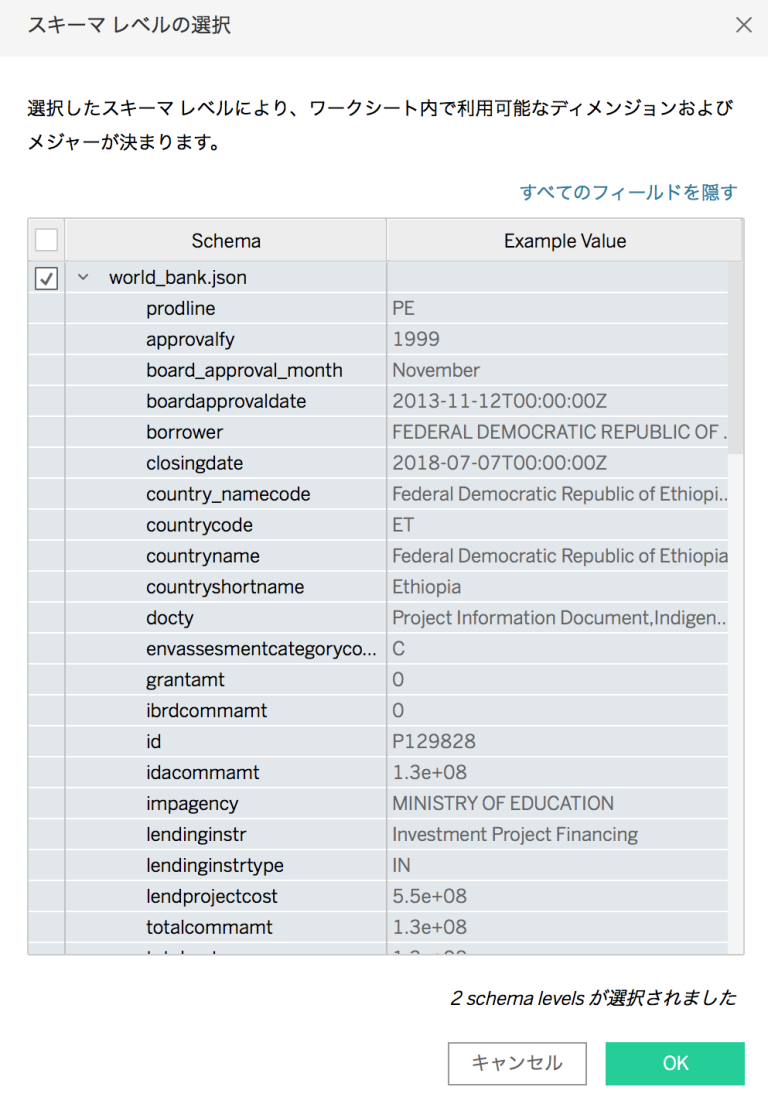Click the Schema column header
Viewport: 768px width, 1111px height.
coord(226,240)
